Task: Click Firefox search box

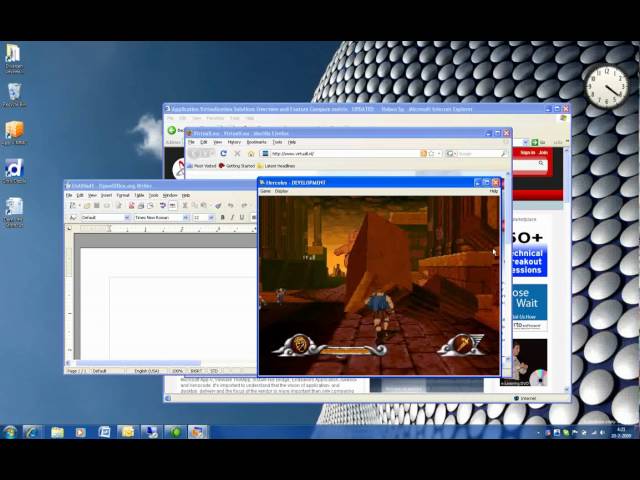Action: pos(478,153)
